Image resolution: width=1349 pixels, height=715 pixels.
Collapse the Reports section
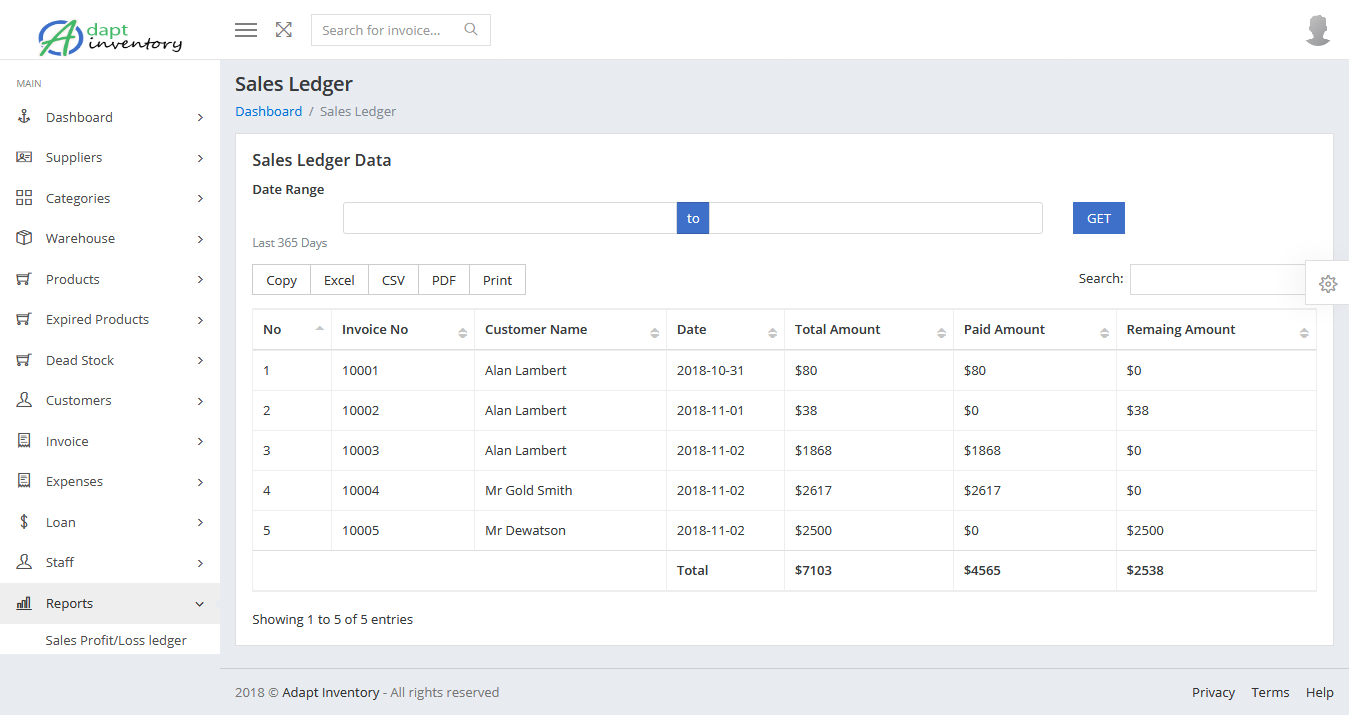pos(198,603)
